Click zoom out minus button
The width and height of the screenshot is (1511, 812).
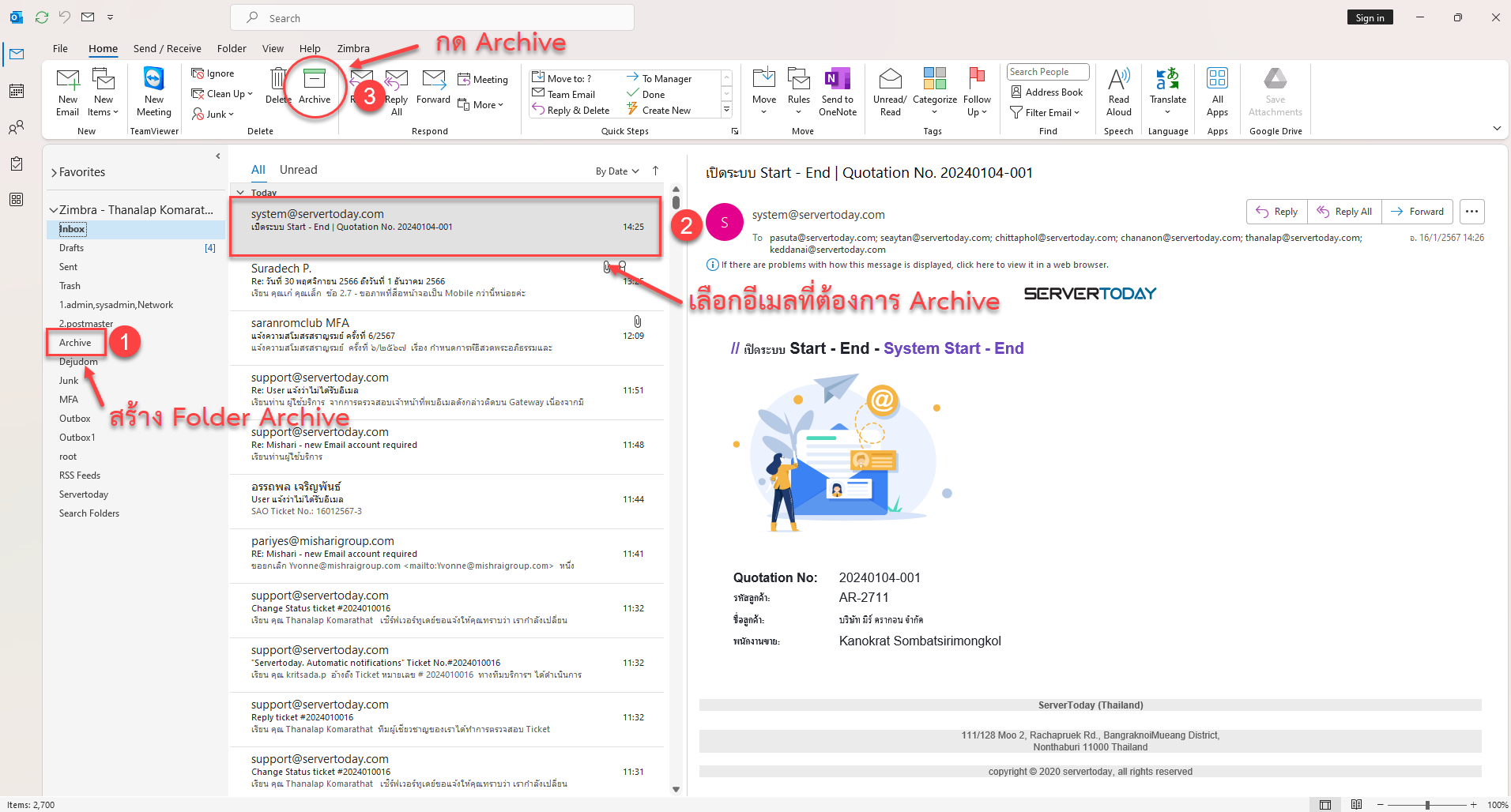1381,805
